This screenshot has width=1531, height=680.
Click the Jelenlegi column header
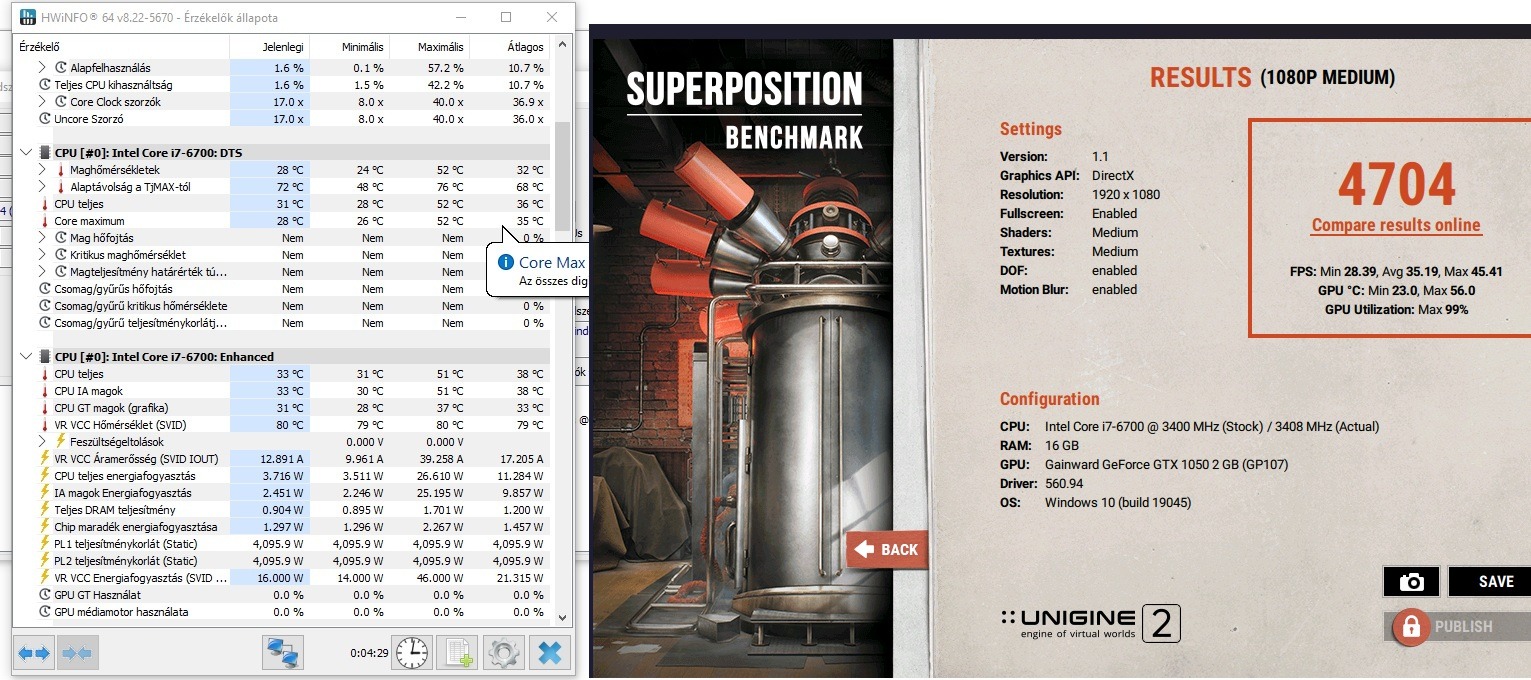click(x=269, y=47)
